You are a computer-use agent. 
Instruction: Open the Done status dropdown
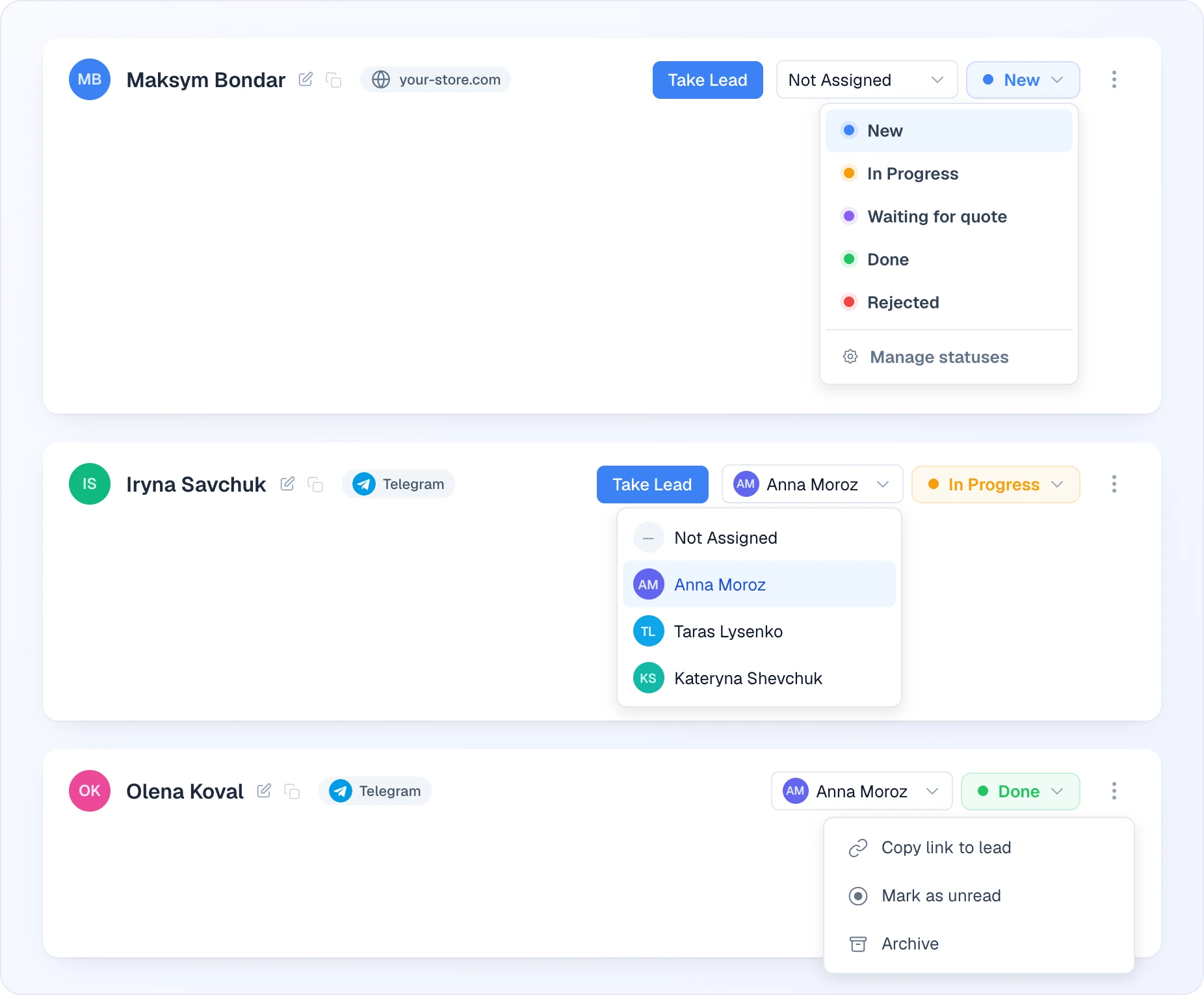tap(1021, 791)
